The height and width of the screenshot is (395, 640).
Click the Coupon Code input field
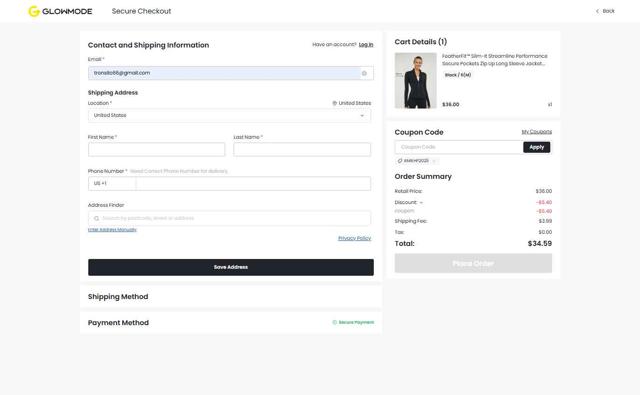pyautogui.click(x=459, y=147)
